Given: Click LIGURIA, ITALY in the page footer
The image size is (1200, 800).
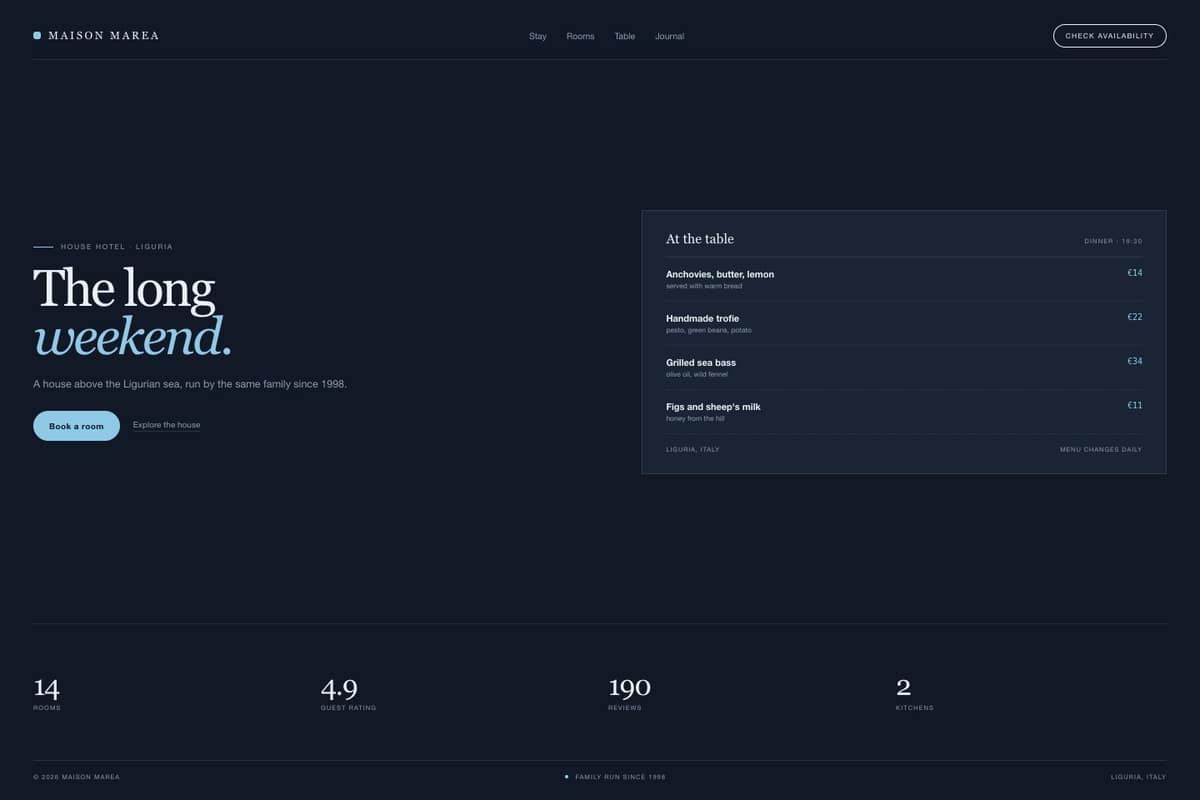Looking at the screenshot, I should pos(1138,777).
